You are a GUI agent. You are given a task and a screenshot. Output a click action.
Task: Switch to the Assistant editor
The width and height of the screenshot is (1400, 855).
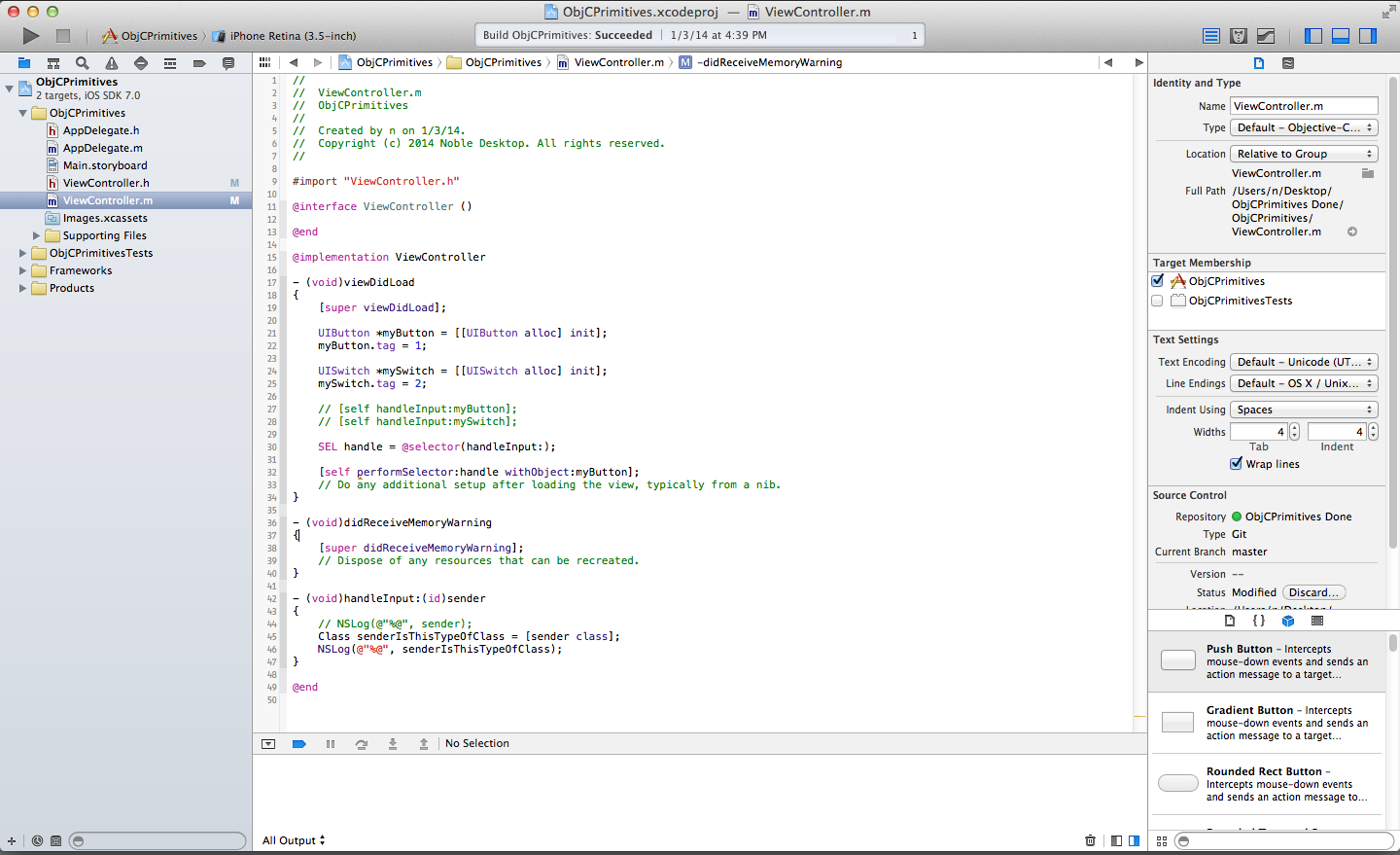[x=1239, y=36]
